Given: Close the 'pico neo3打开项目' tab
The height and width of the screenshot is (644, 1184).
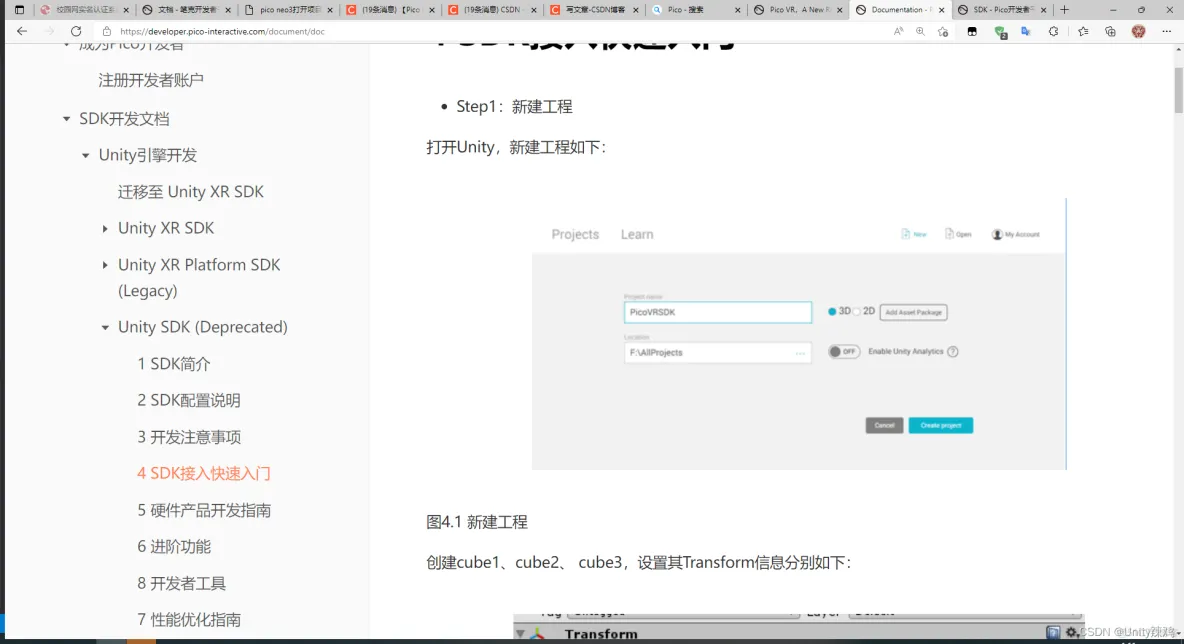Looking at the screenshot, I should pyautogui.click(x=330, y=10).
